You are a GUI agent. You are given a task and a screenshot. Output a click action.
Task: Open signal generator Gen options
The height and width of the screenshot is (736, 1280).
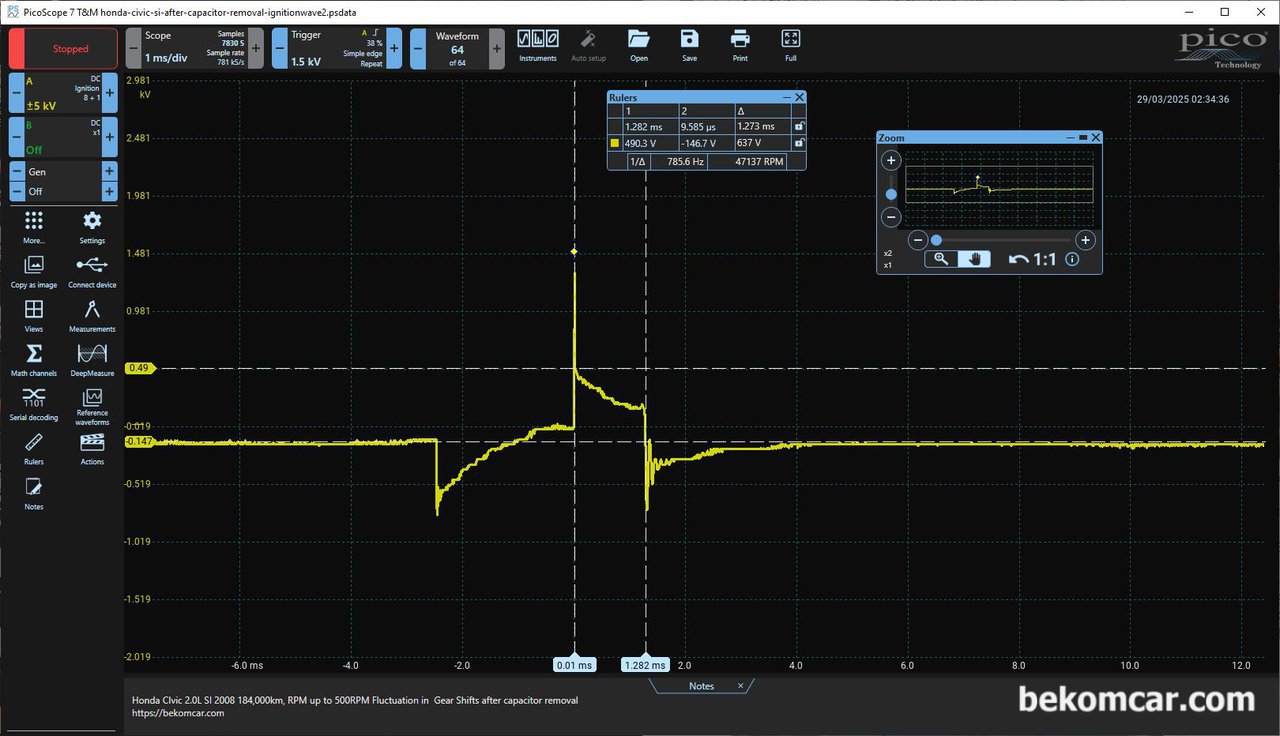tap(63, 171)
